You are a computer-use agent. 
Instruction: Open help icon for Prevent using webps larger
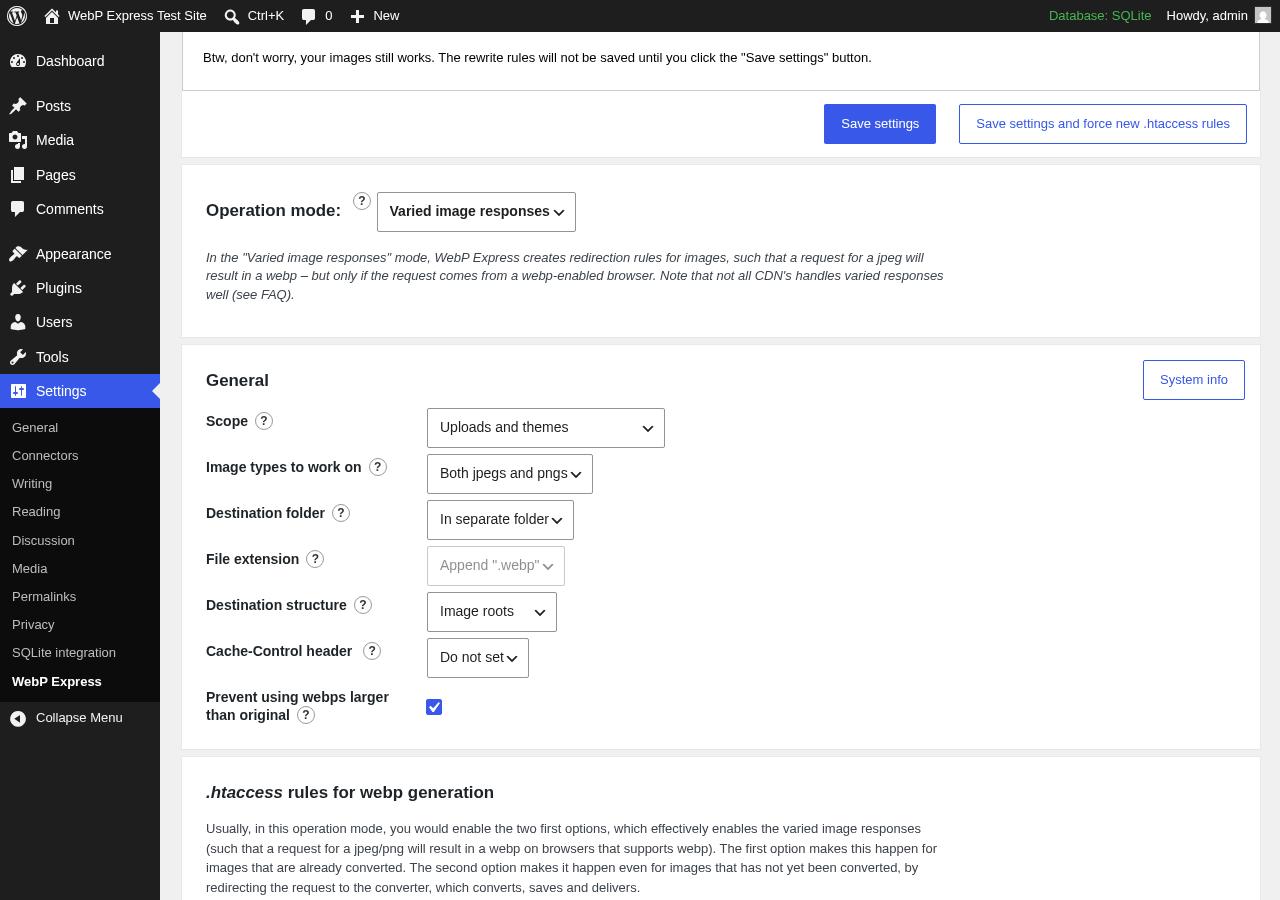click(x=306, y=715)
